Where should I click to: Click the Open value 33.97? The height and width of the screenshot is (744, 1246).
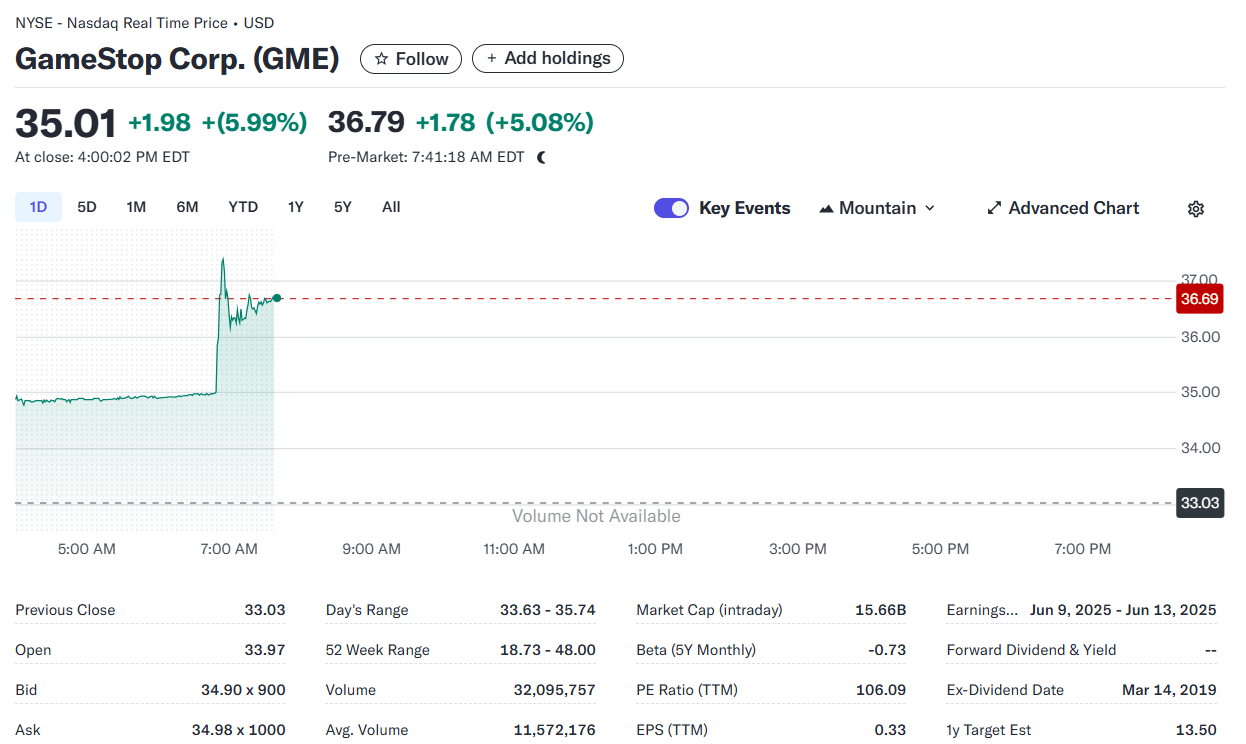(265, 650)
